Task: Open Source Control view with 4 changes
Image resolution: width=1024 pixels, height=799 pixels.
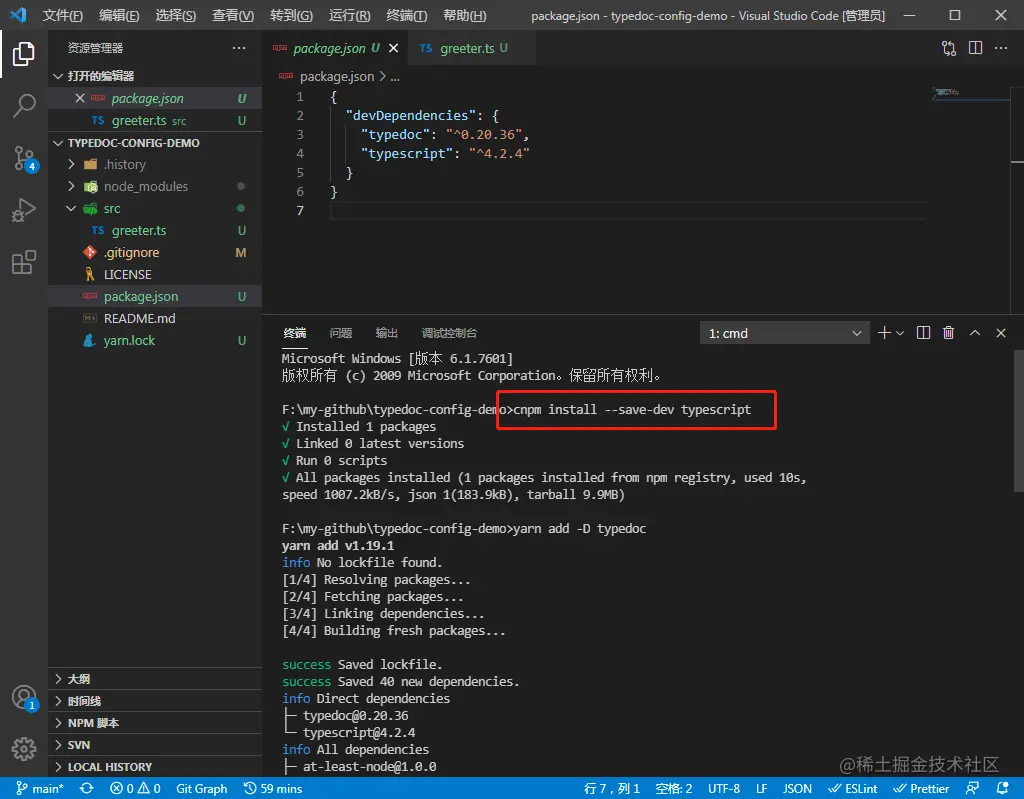Action: click(x=24, y=158)
